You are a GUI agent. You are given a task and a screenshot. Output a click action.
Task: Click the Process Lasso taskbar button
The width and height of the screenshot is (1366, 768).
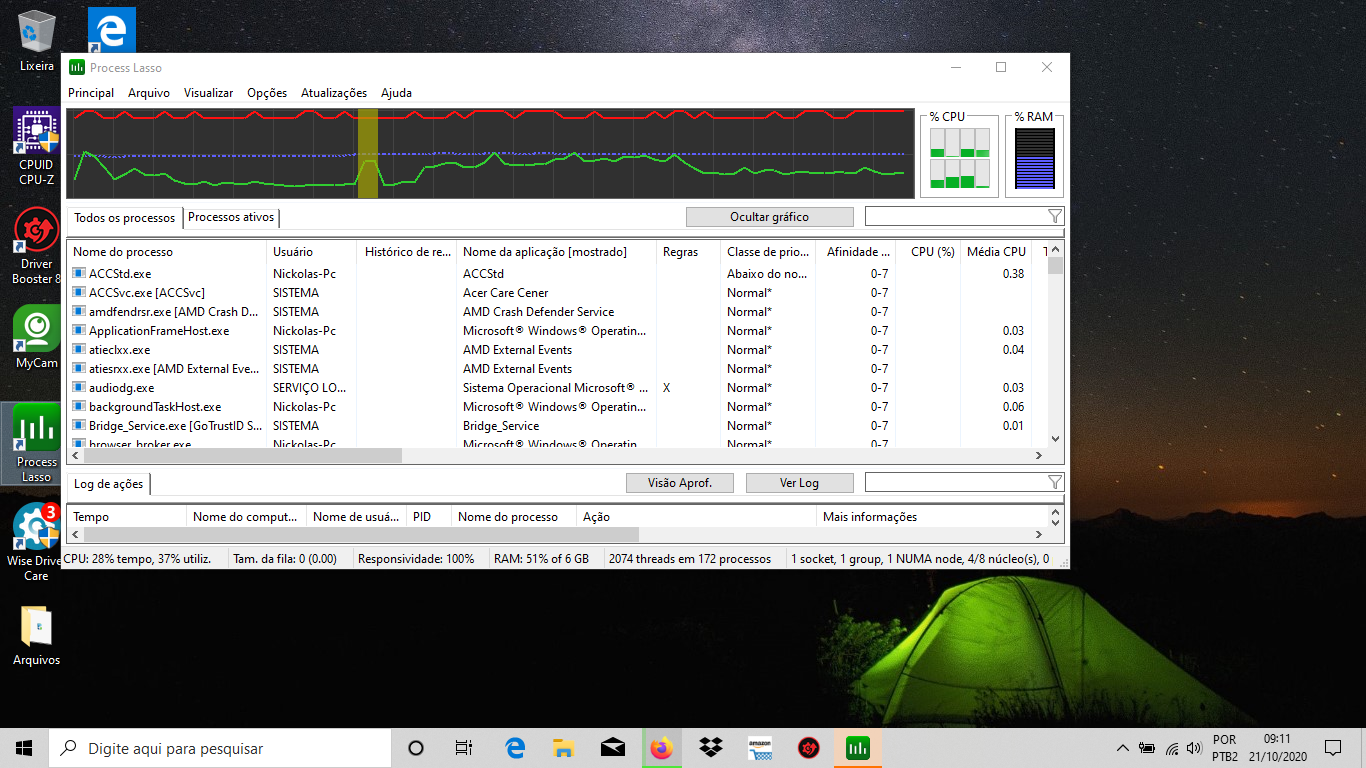tap(858, 748)
